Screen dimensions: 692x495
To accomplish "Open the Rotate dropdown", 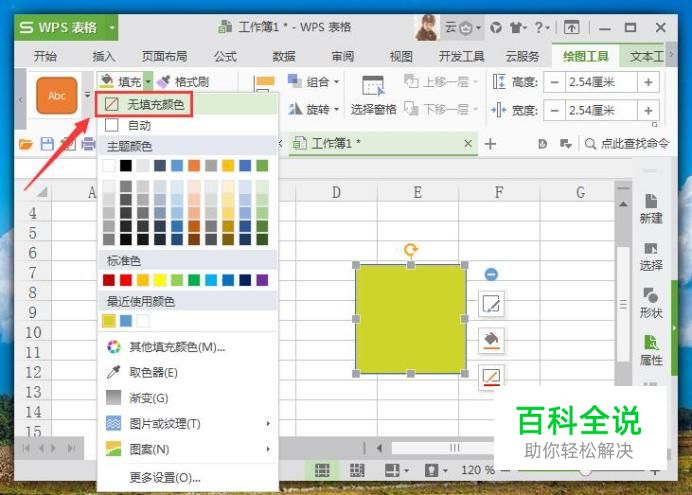I will tap(313, 109).
